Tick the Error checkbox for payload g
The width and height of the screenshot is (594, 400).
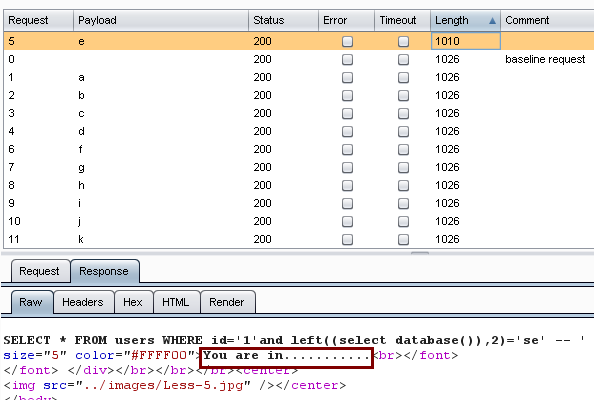[x=347, y=167]
